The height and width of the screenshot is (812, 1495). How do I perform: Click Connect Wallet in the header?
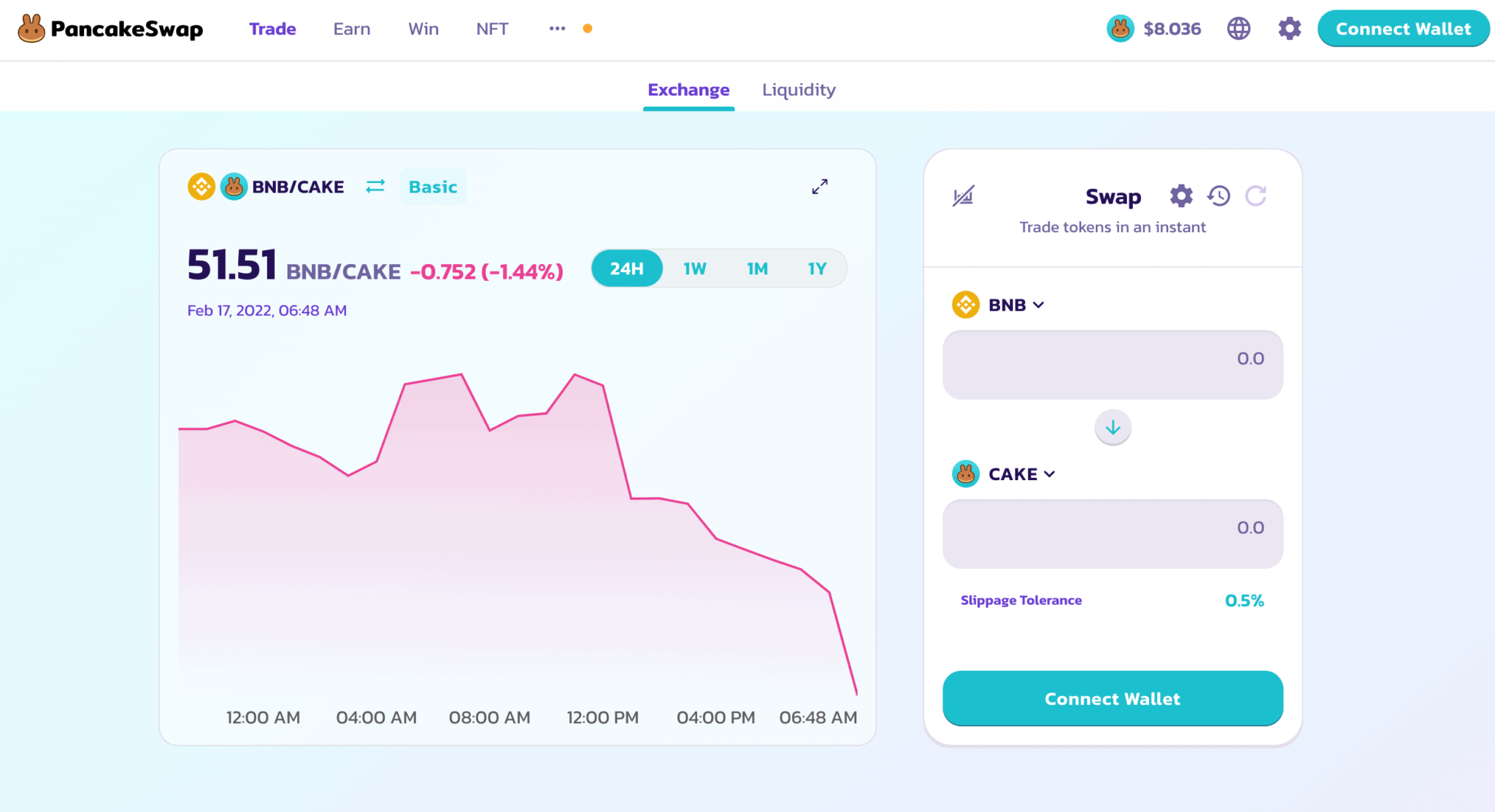1403,28
